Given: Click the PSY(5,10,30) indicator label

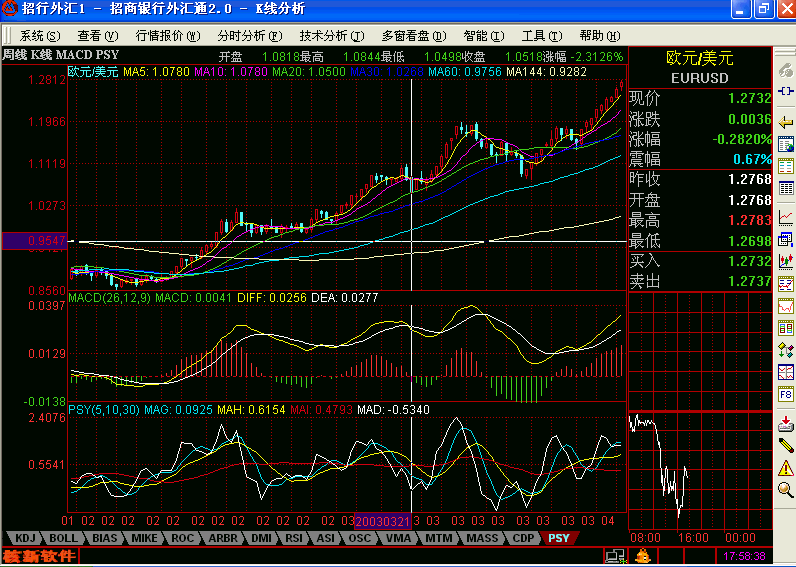Looking at the screenshot, I should (x=104, y=410).
